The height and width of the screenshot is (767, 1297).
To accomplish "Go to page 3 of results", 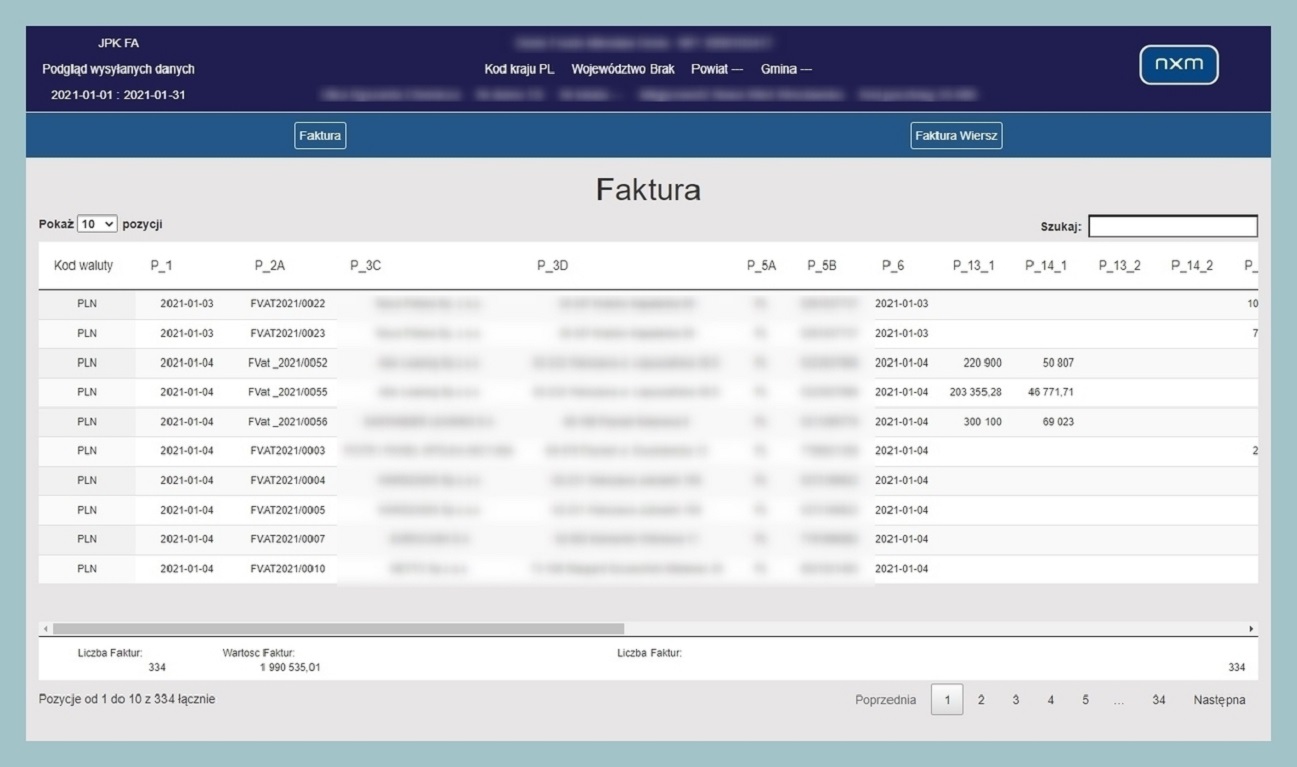I will (1015, 700).
